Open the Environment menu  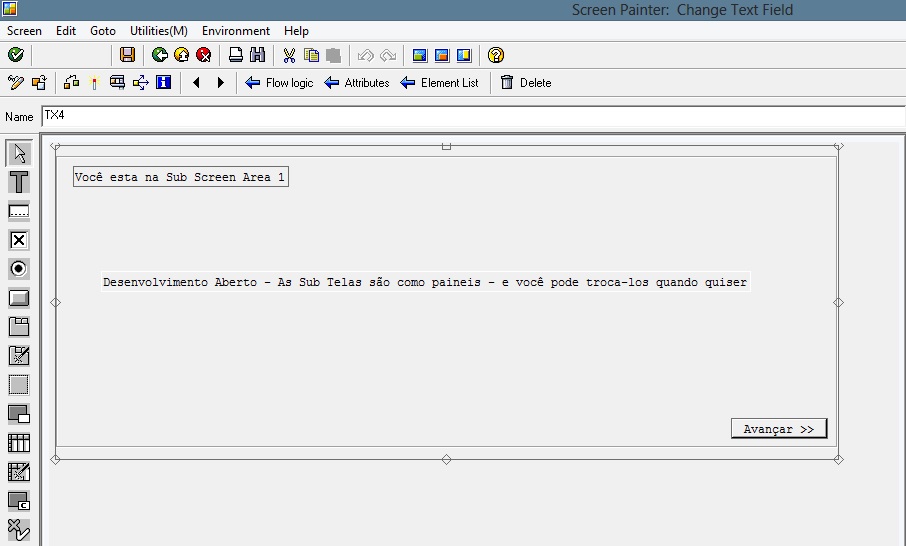(x=236, y=31)
